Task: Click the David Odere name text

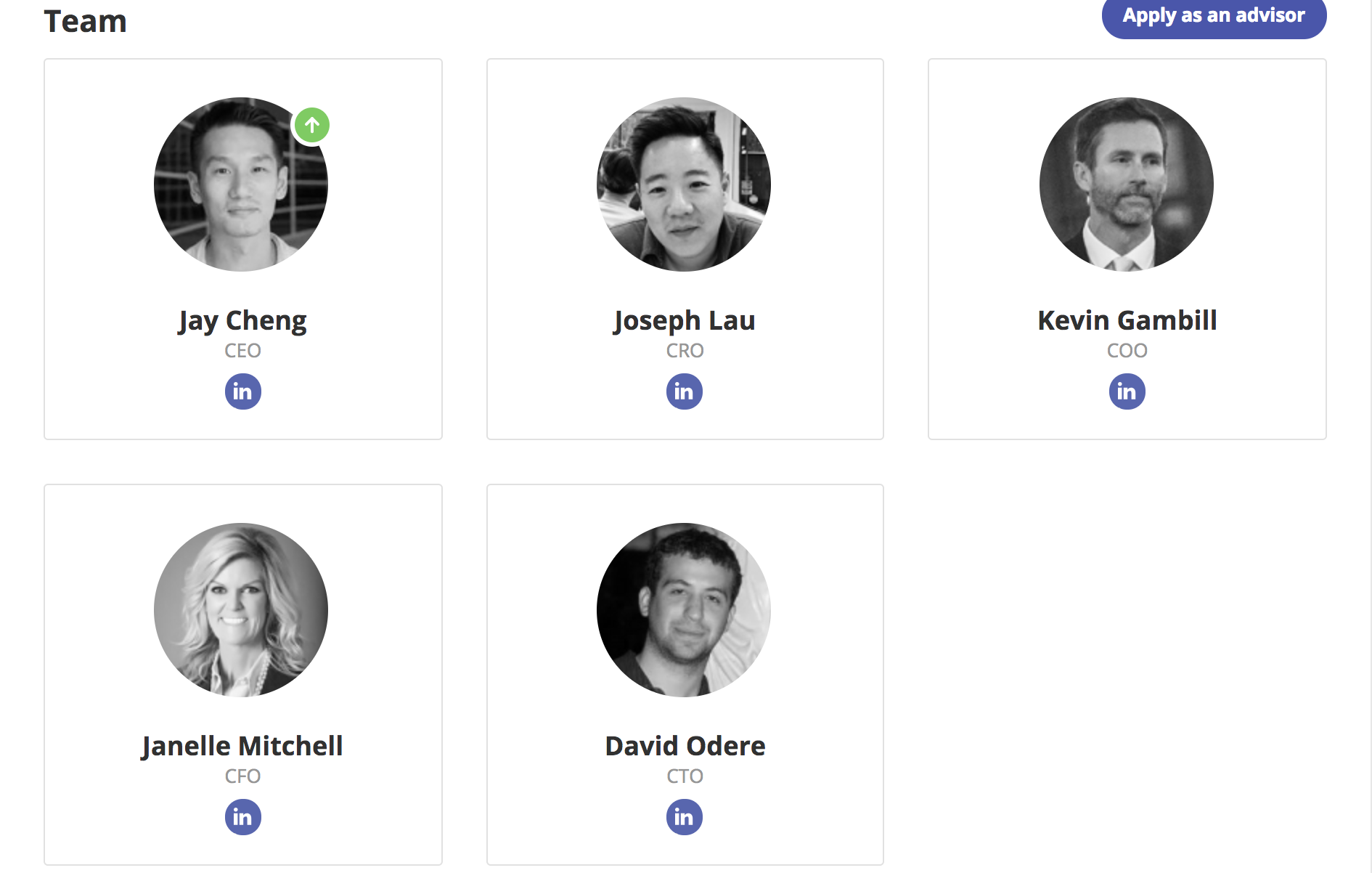Action: click(x=685, y=746)
